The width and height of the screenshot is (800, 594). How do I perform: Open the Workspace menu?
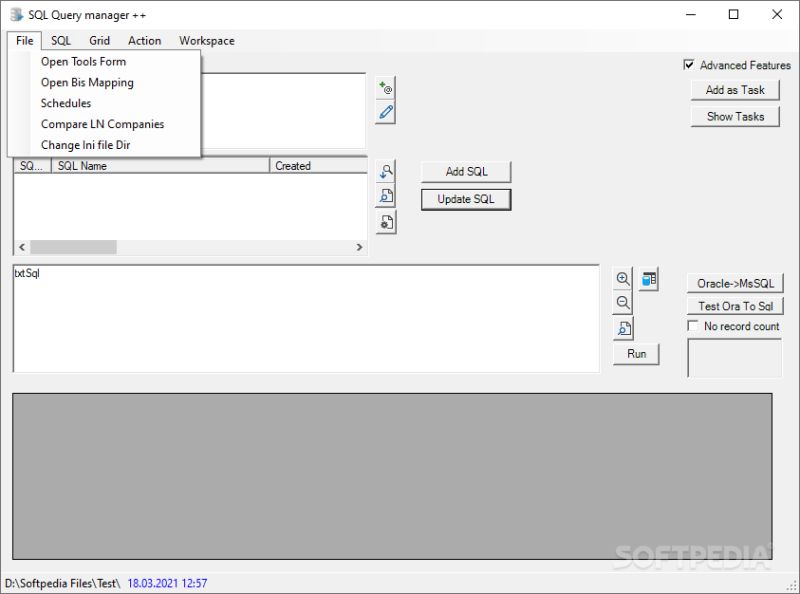pyautogui.click(x=206, y=40)
